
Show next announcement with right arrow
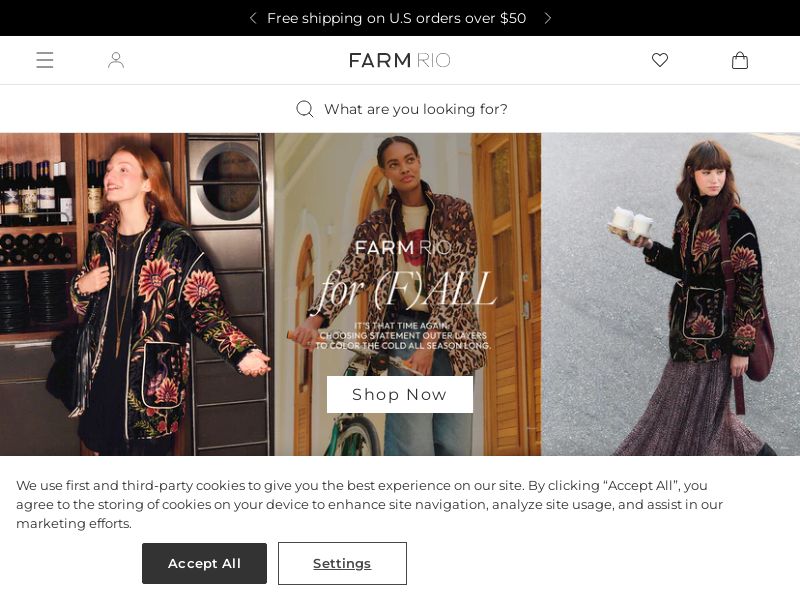click(547, 18)
